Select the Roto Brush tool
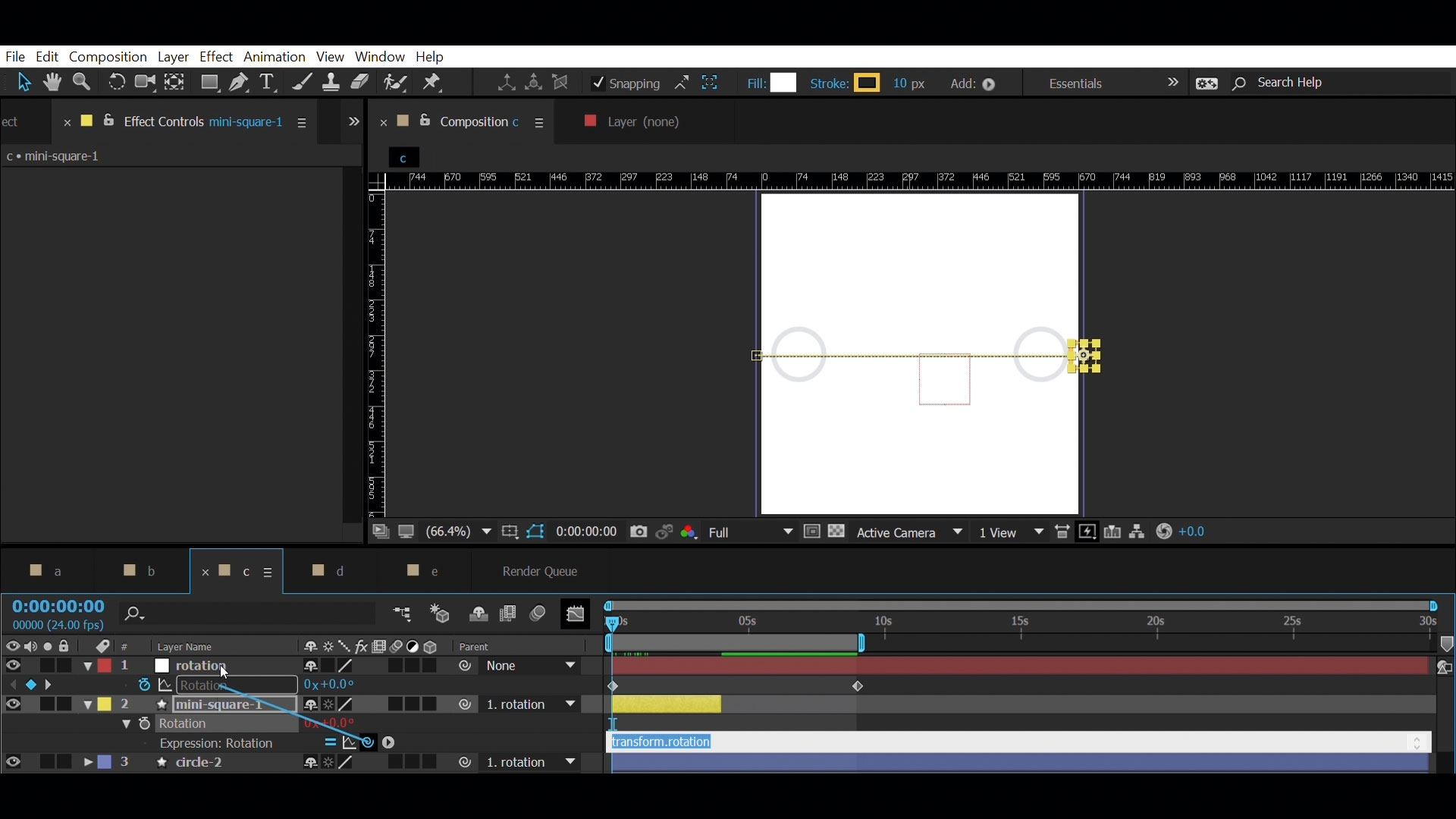This screenshot has height=819, width=1456. (396, 83)
